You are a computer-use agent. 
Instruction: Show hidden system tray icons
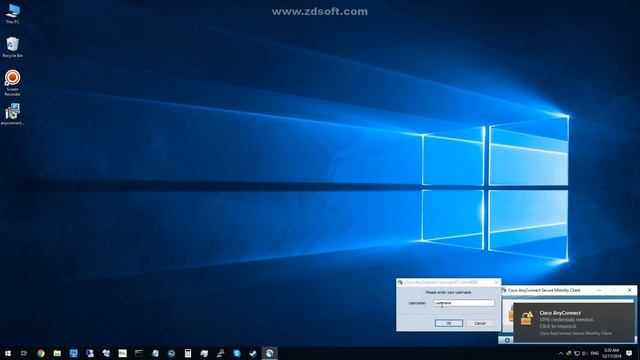[x=560, y=353]
